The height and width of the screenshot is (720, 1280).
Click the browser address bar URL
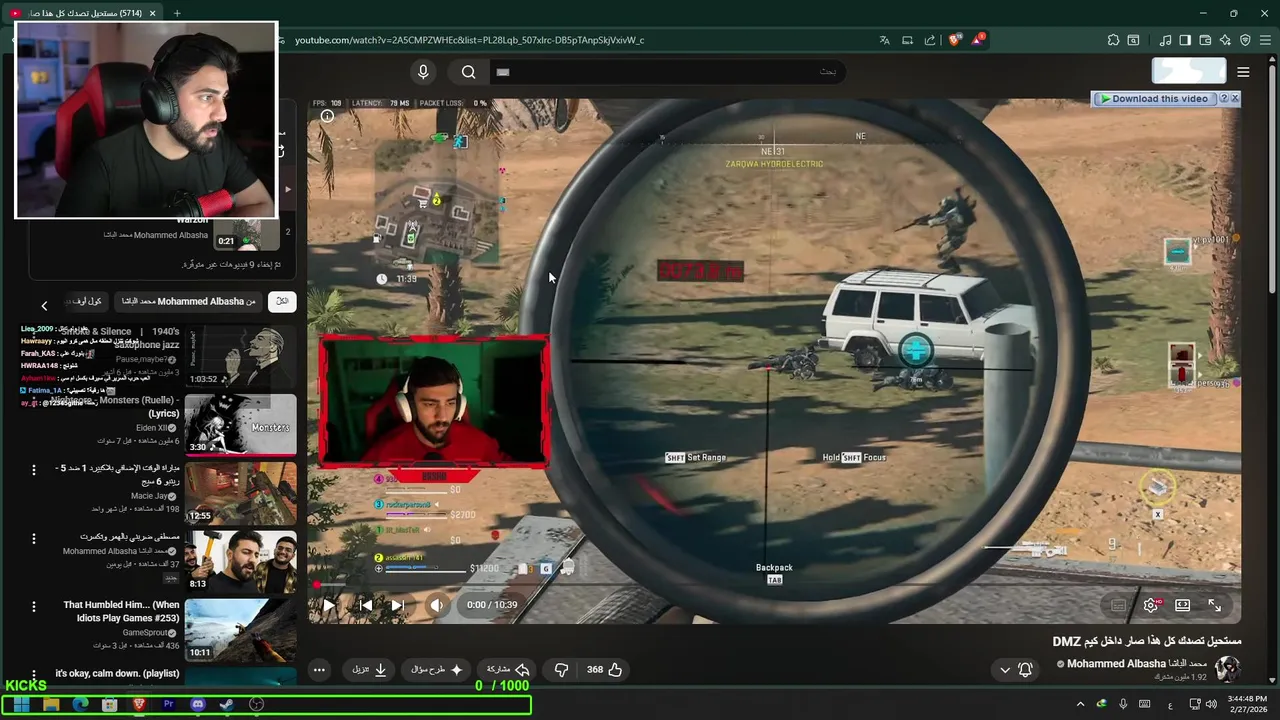pos(470,40)
